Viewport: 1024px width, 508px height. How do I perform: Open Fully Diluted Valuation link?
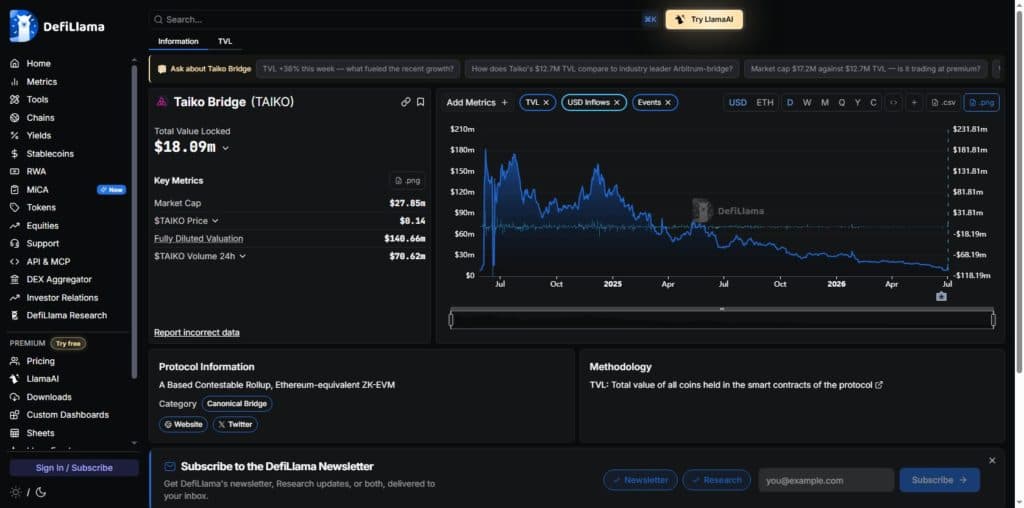click(x=199, y=238)
